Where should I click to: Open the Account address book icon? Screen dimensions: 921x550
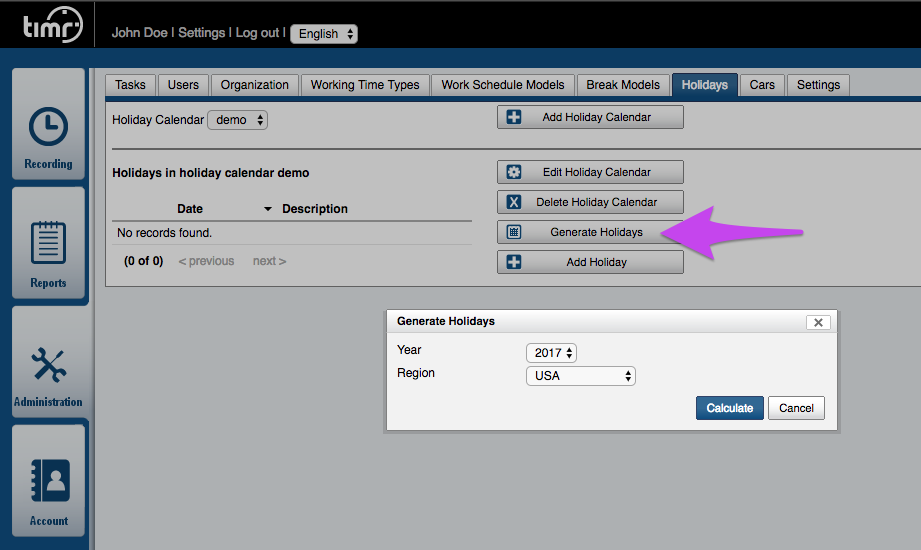pos(48,481)
